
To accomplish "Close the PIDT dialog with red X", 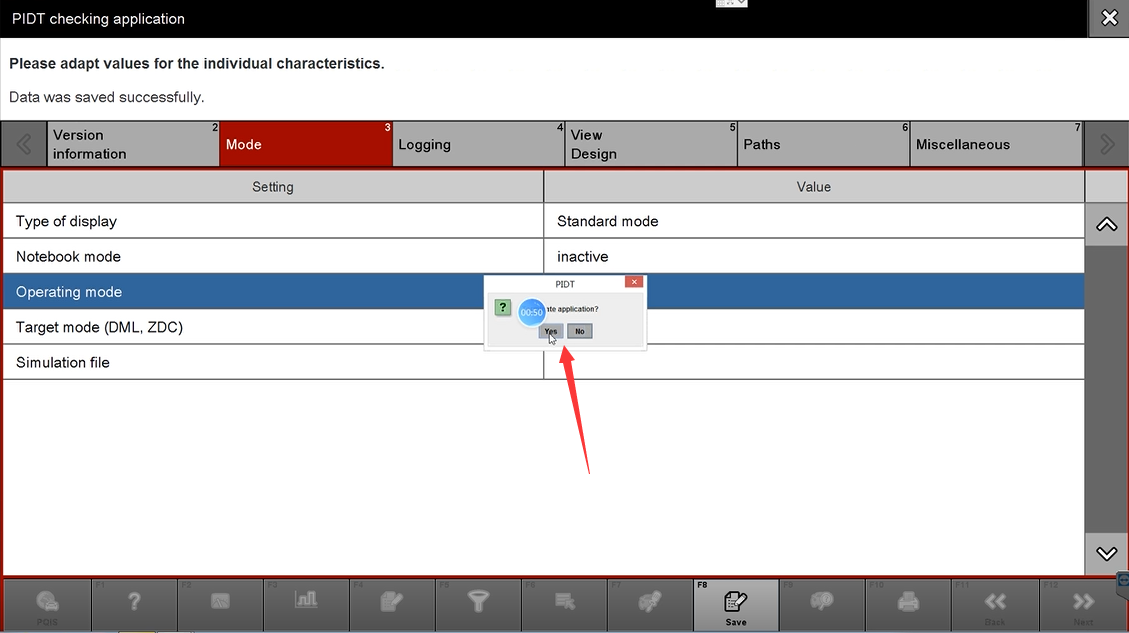I will 634,283.
